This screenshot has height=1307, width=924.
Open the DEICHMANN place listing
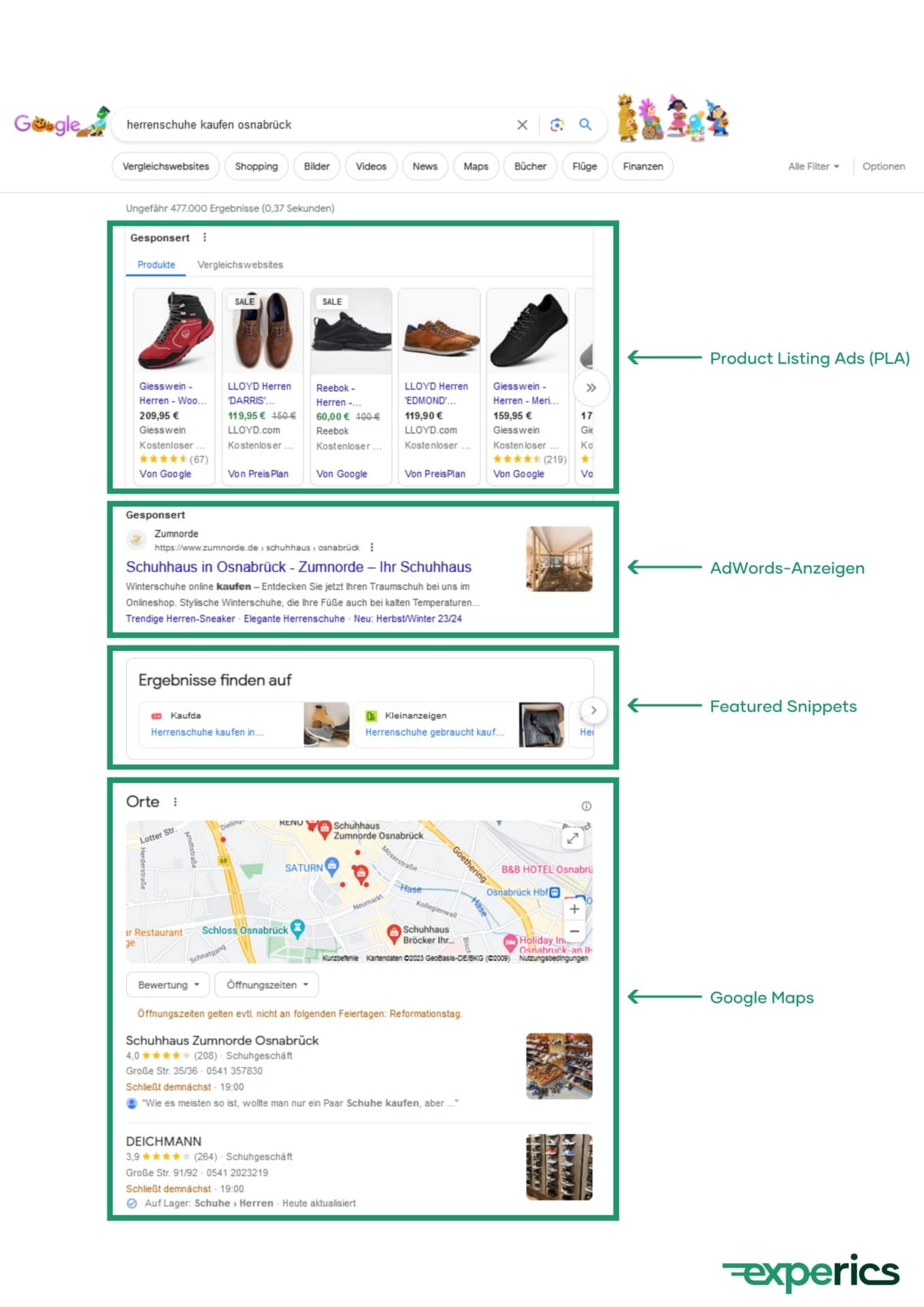click(163, 1142)
